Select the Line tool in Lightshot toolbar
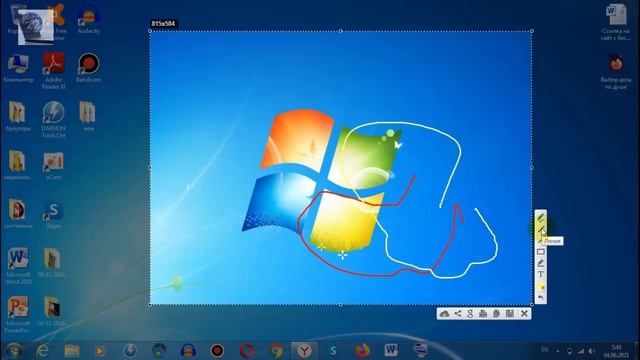This screenshot has height=360, width=640. 540,230
